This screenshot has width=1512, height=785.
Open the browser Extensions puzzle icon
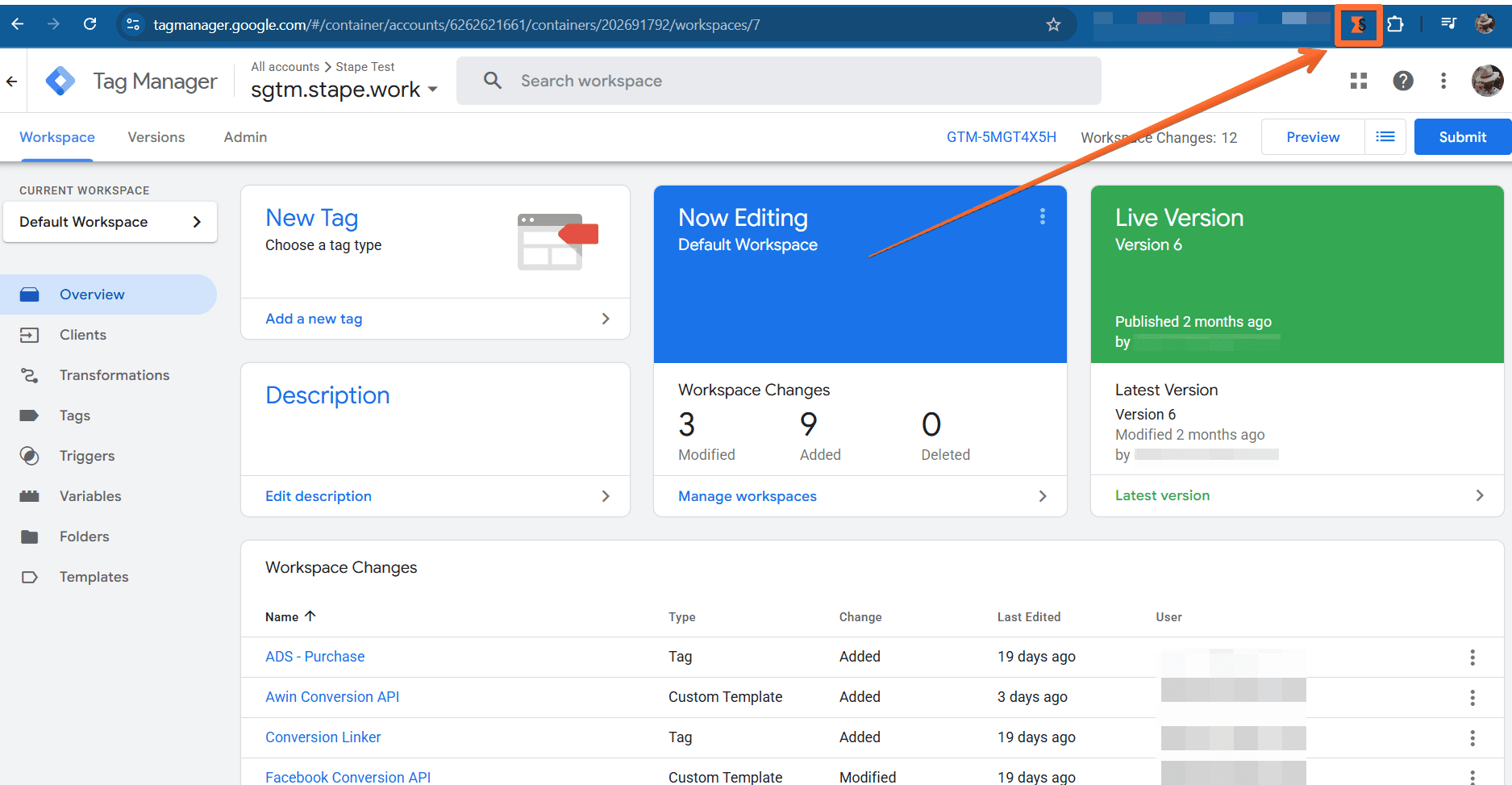[1395, 24]
